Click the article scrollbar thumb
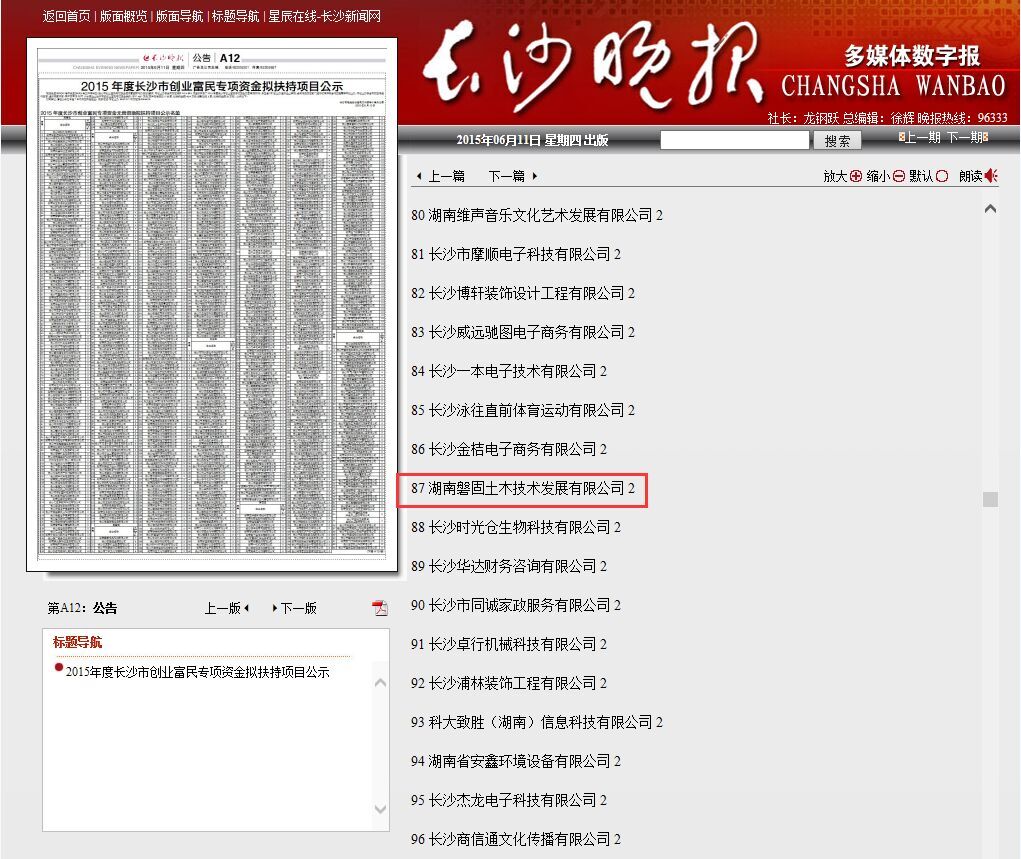The height and width of the screenshot is (859, 1021). tap(990, 500)
